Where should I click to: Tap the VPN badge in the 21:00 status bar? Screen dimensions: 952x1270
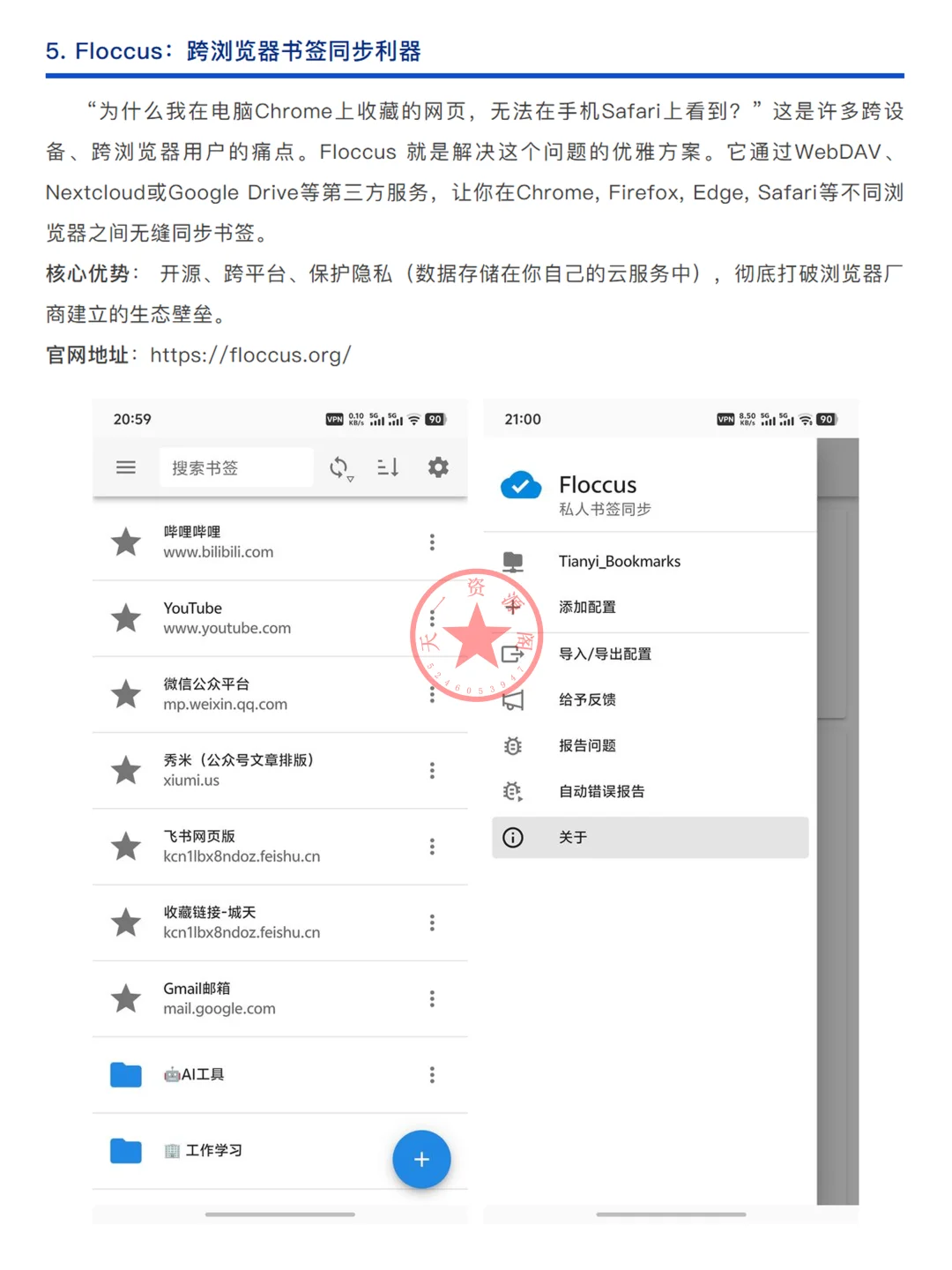(725, 420)
